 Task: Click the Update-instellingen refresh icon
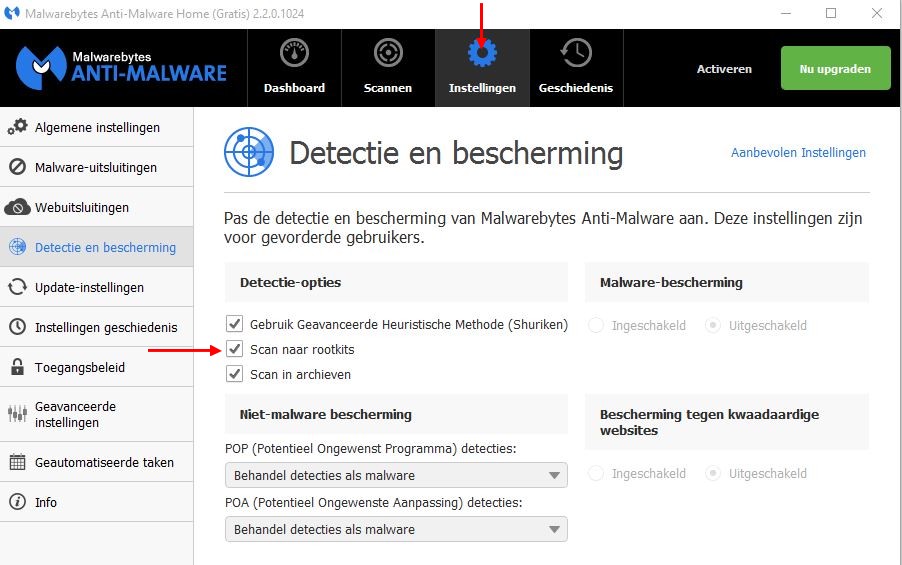click(x=17, y=287)
